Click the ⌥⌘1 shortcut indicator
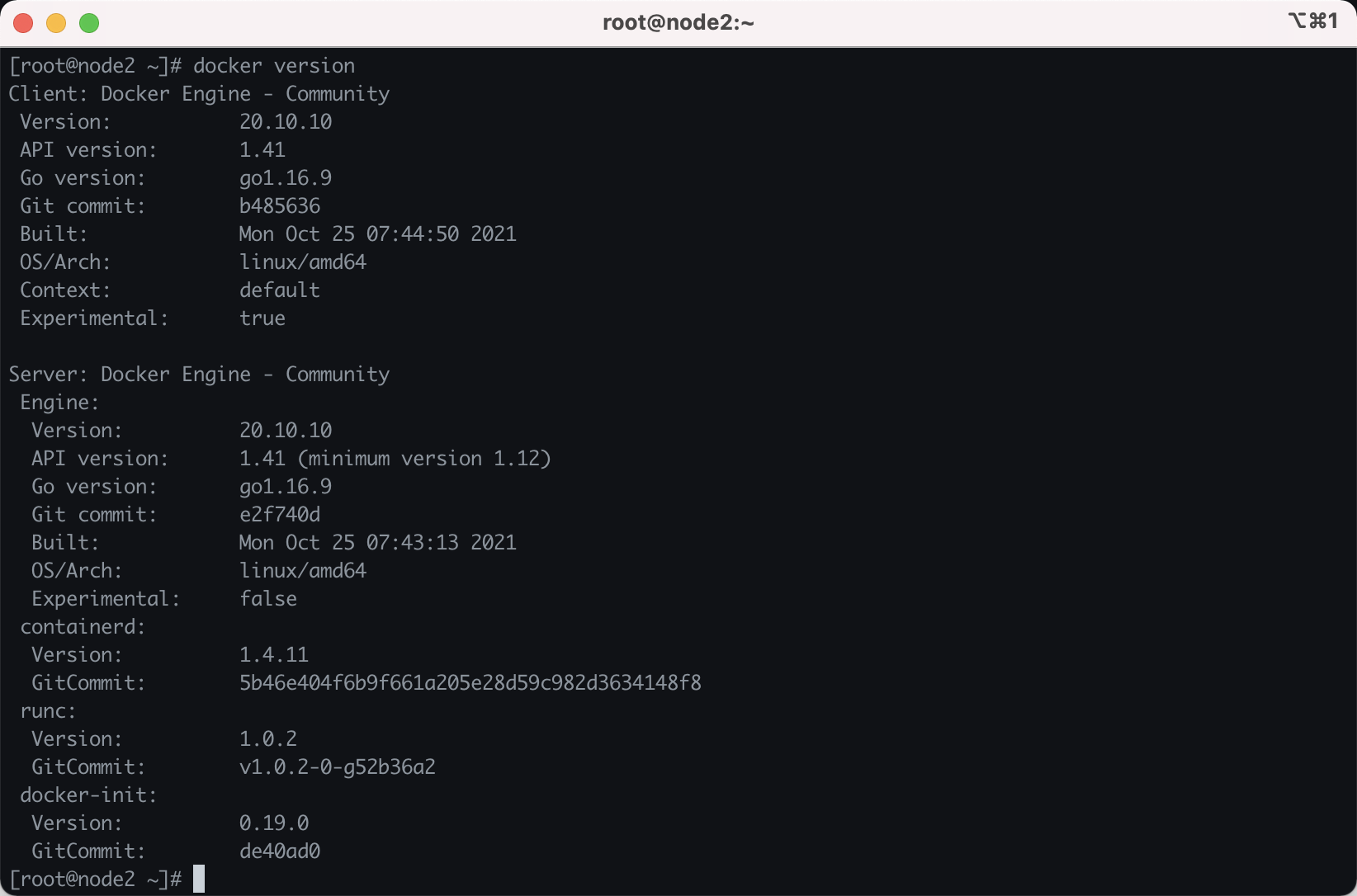 pos(1312,21)
